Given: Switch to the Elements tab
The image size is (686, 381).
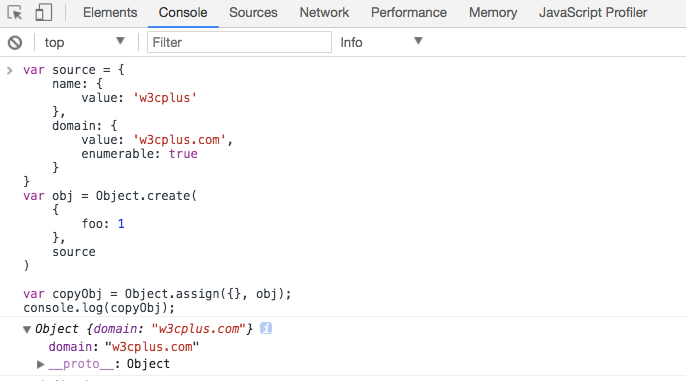Looking at the screenshot, I should (x=110, y=13).
